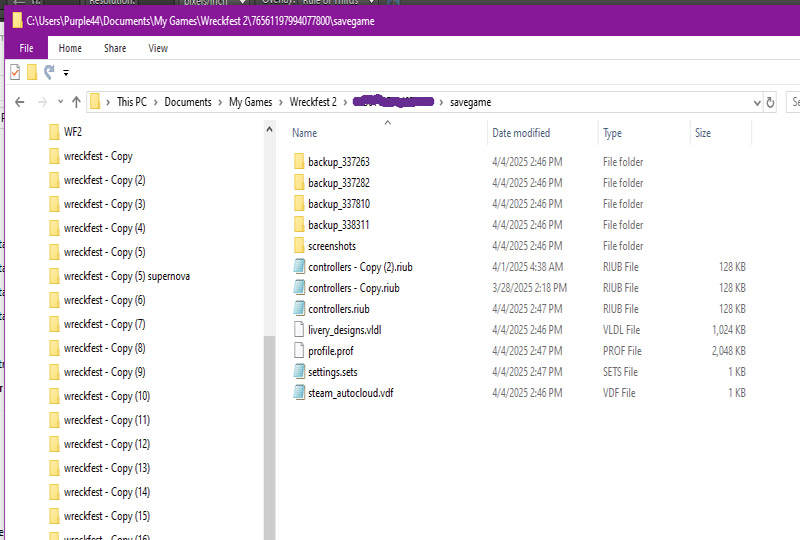Expand chevron after My Games breadcrumb
The height and width of the screenshot is (540, 800).
(281, 103)
